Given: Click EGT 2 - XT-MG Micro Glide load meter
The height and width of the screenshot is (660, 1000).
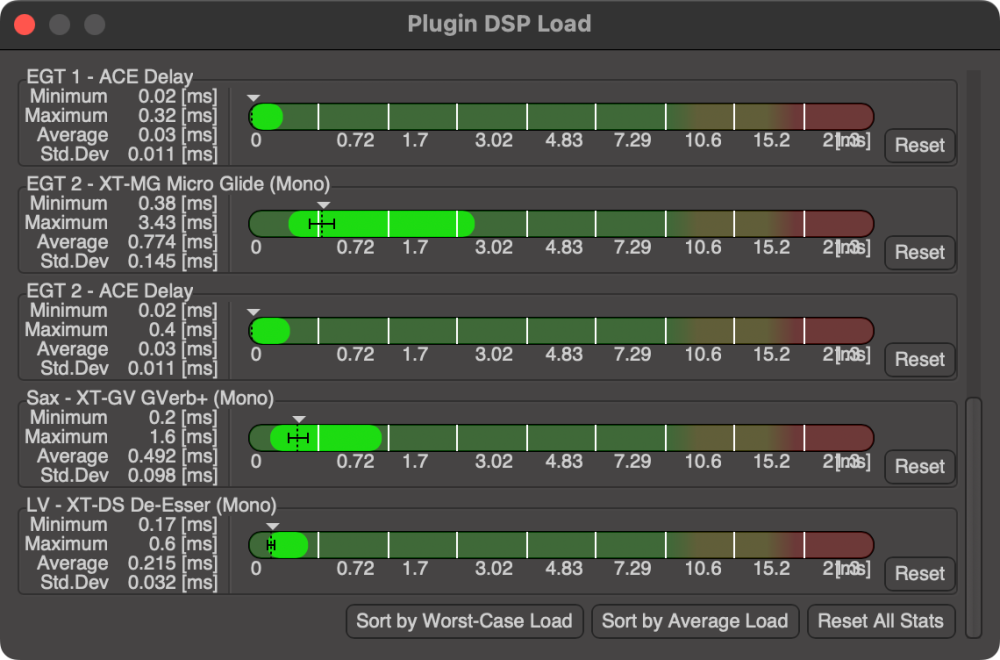Looking at the screenshot, I should pos(561,224).
